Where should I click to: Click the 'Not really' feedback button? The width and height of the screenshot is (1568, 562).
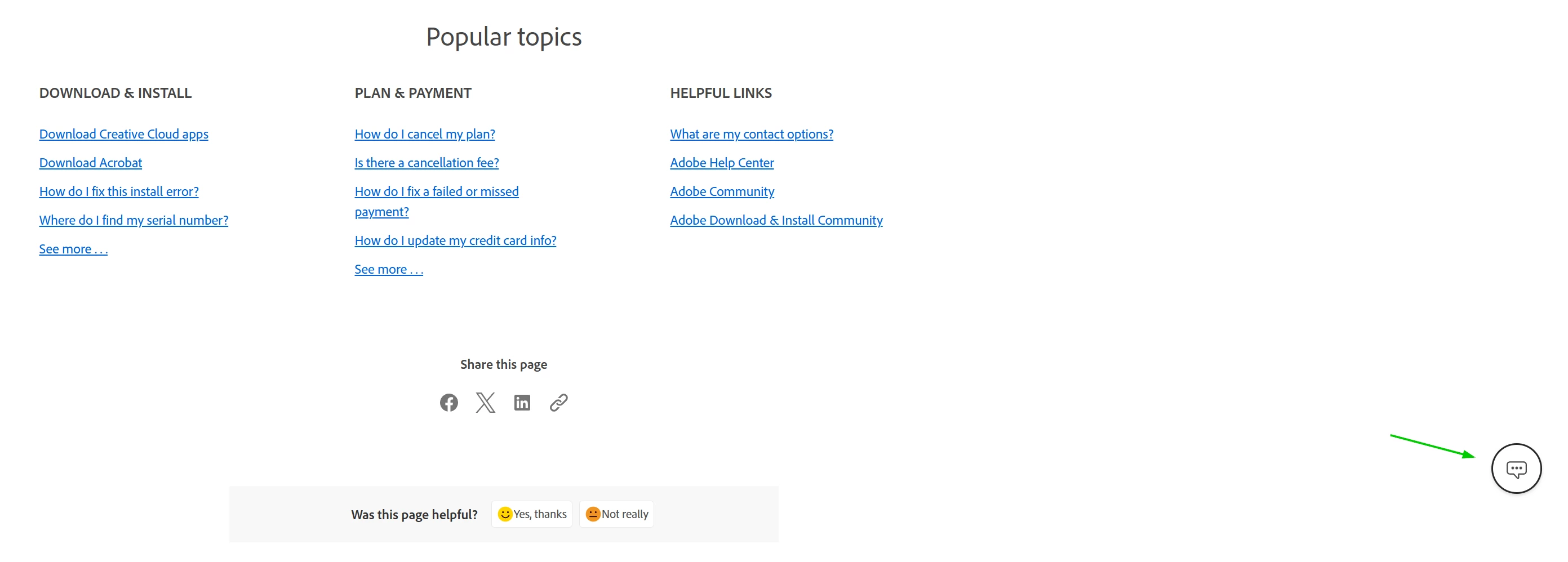(x=616, y=515)
